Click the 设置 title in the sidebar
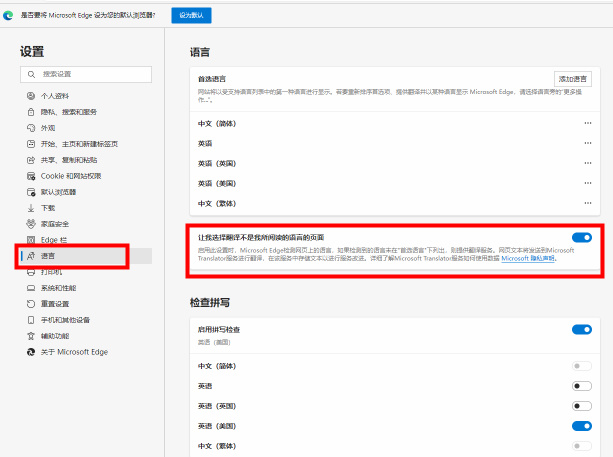613x457 pixels. [x=32, y=52]
